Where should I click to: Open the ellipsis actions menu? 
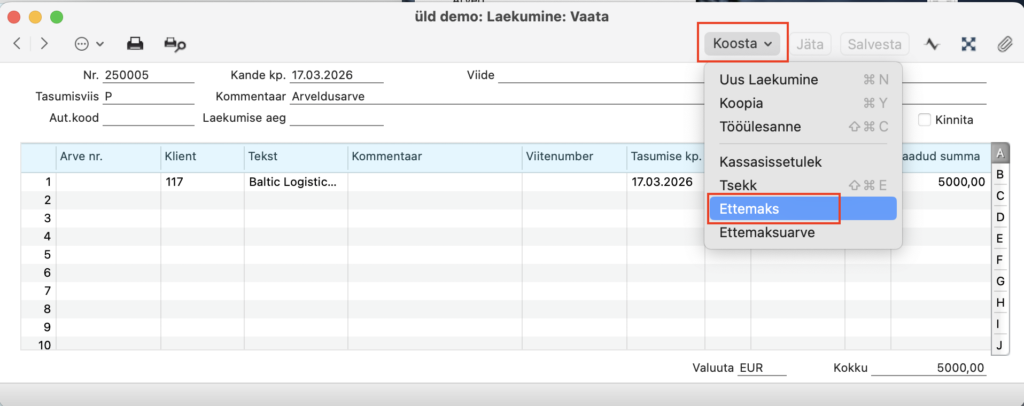pos(89,44)
